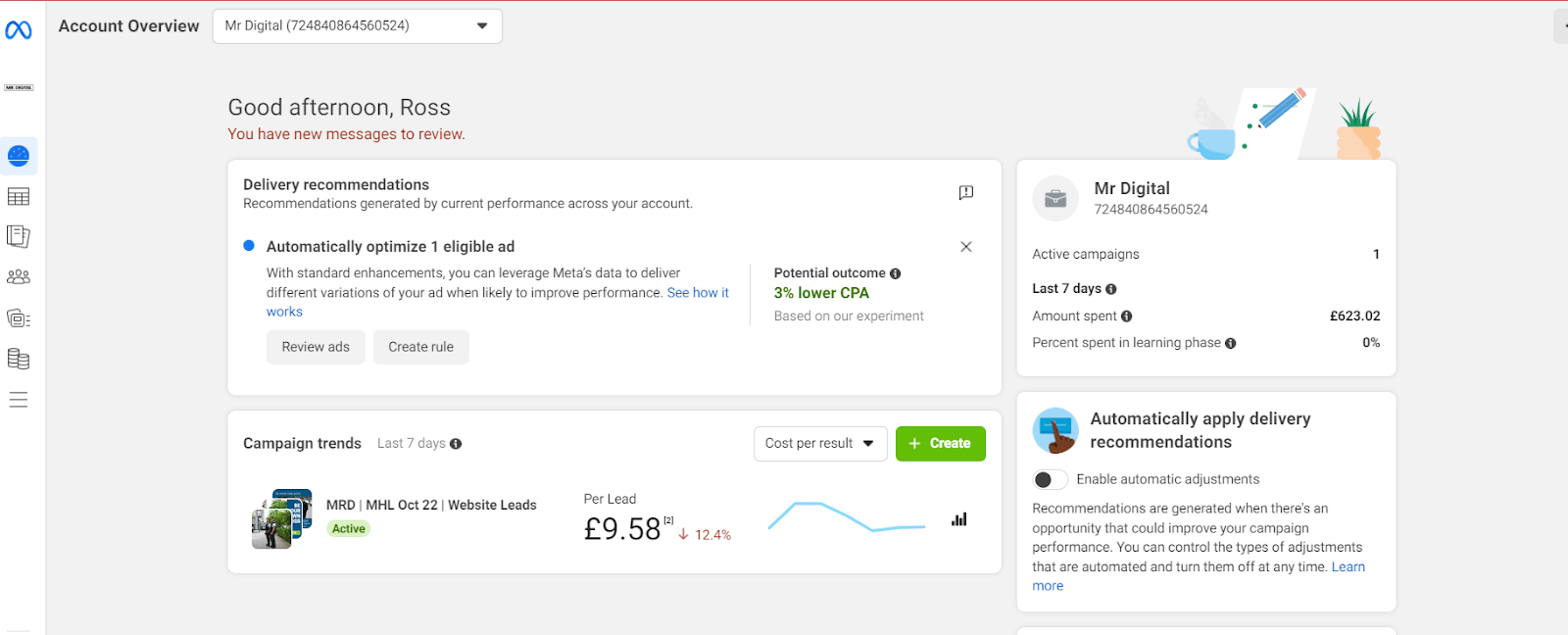1568x635 pixels.
Task: Open Campaigns table icon in sidebar
Action: (x=19, y=197)
